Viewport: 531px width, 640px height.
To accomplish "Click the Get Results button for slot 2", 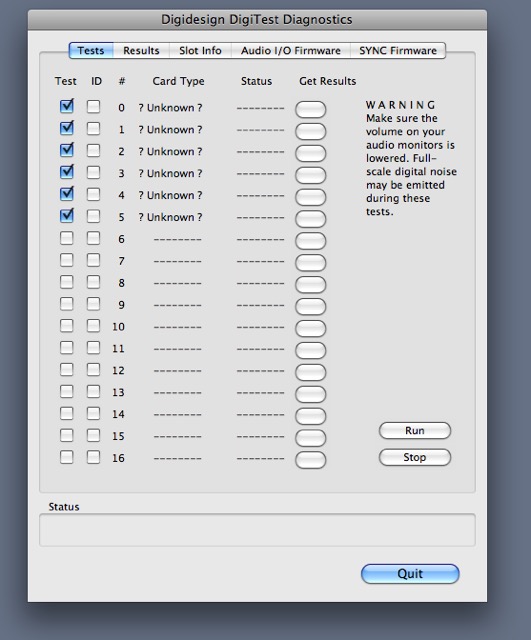I will (x=311, y=153).
